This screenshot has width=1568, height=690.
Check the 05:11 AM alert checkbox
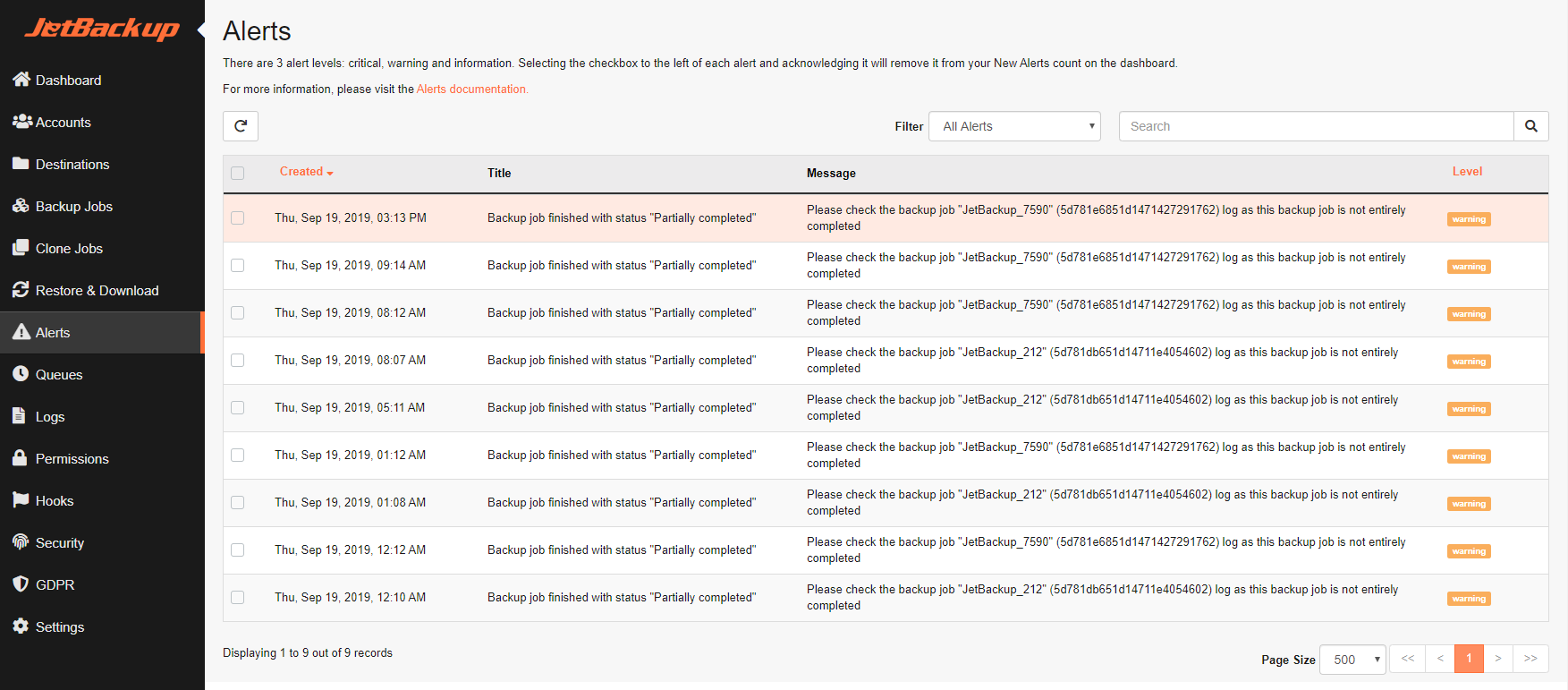pos(237,407)
